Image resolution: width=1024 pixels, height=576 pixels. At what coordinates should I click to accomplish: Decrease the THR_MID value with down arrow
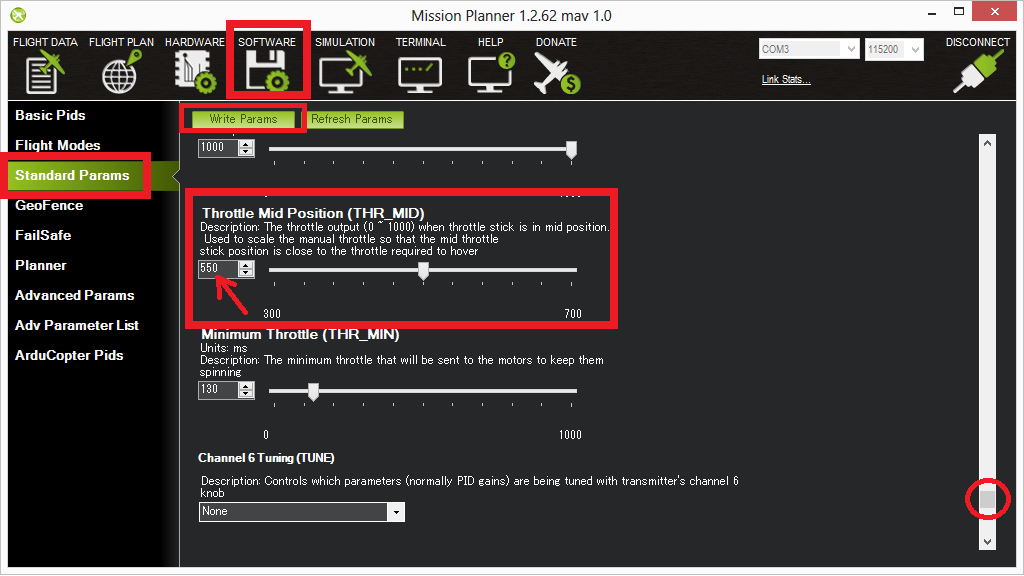pyautogui.click(x=246, y=273)
